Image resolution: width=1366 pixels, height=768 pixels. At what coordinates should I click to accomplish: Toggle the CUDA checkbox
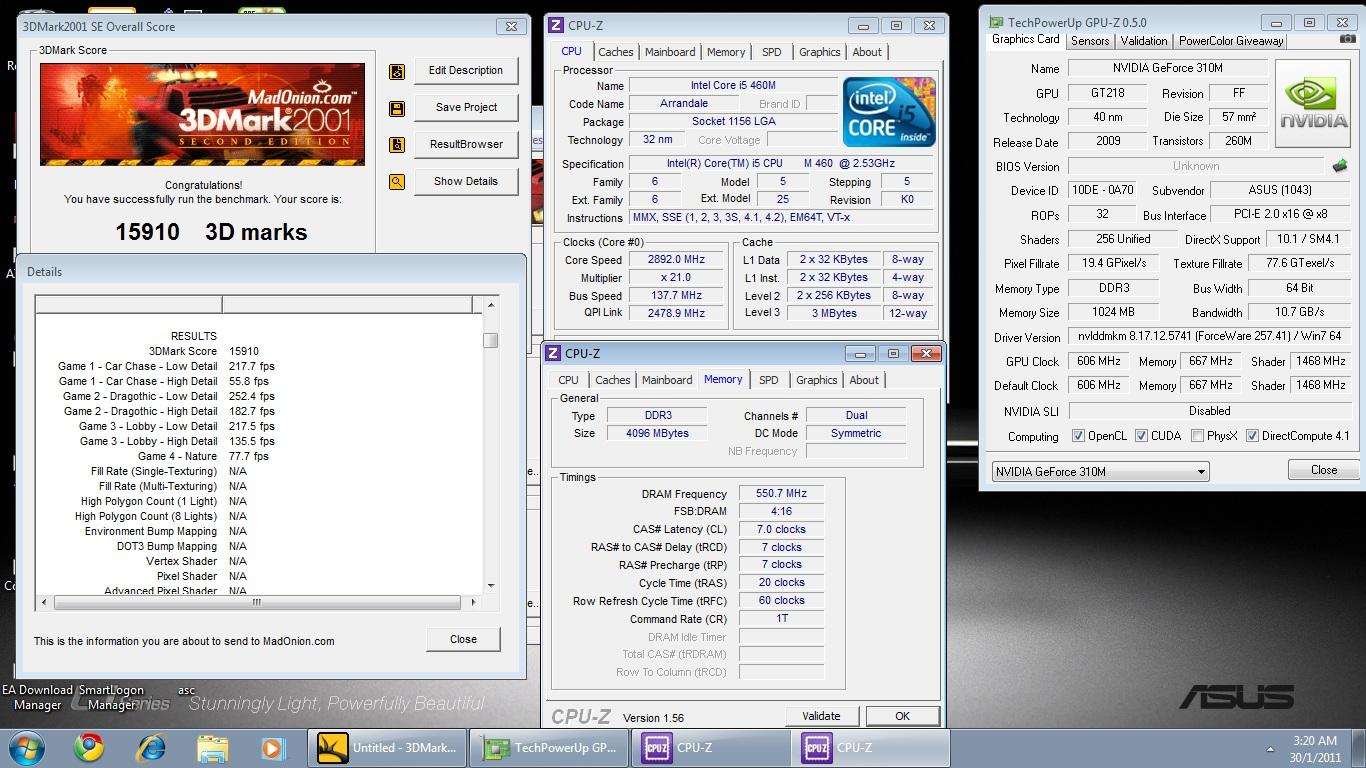[x=1141, y=436]
